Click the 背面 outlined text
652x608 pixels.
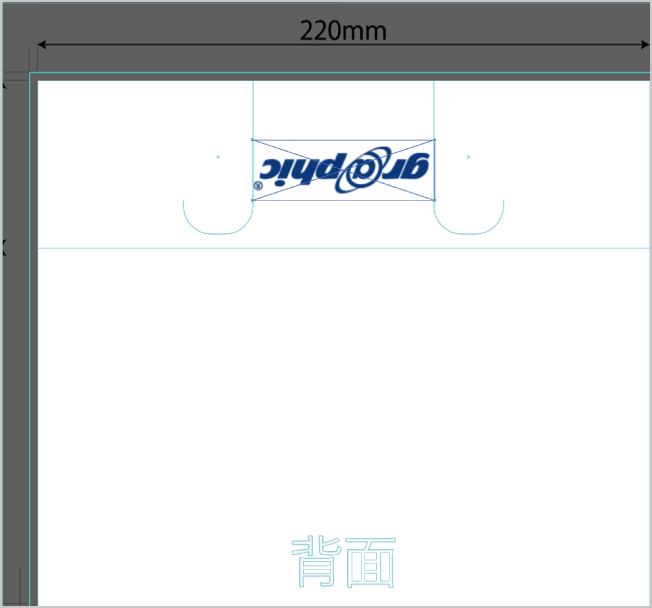(343, 562)
